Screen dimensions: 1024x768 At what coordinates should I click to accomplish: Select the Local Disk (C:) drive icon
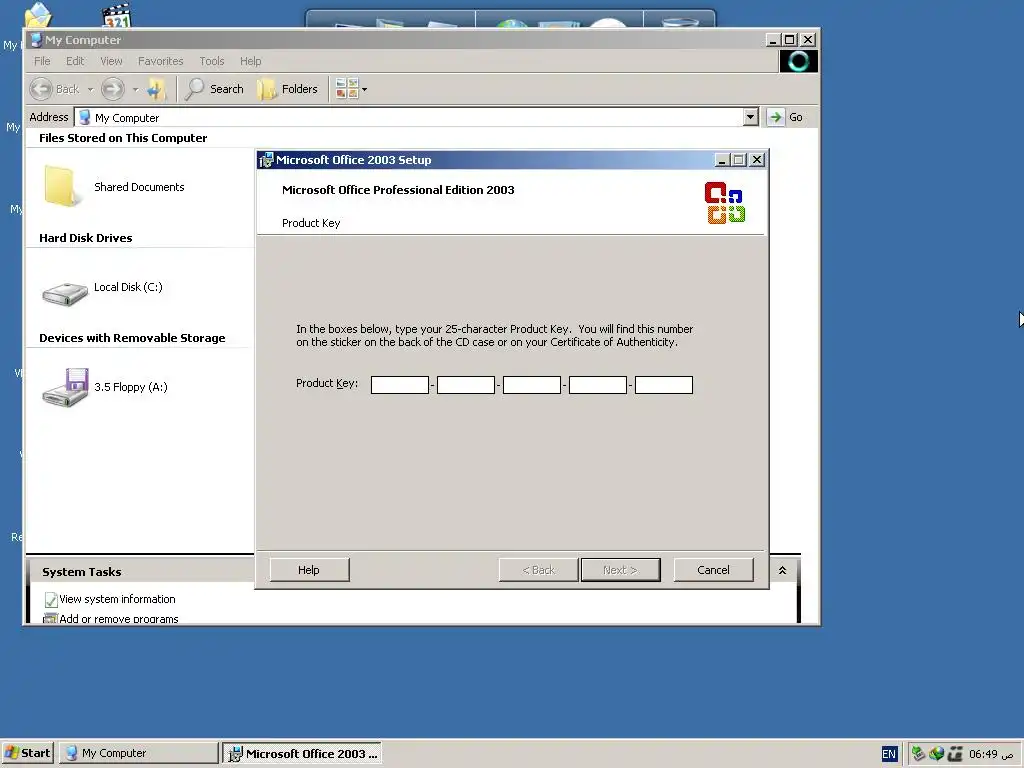click(x=65, y=293)
